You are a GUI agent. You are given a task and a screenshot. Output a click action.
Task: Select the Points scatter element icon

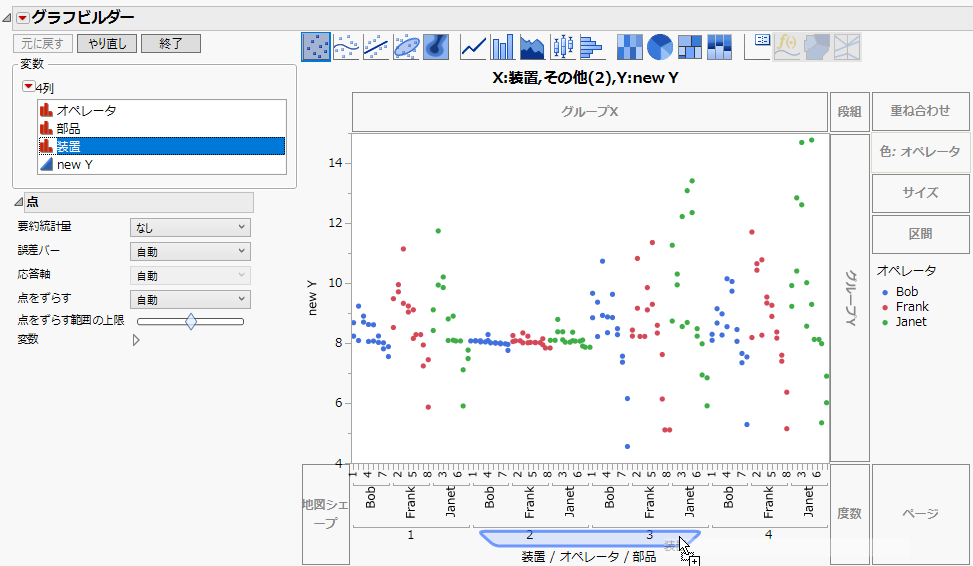coord(316,46)
